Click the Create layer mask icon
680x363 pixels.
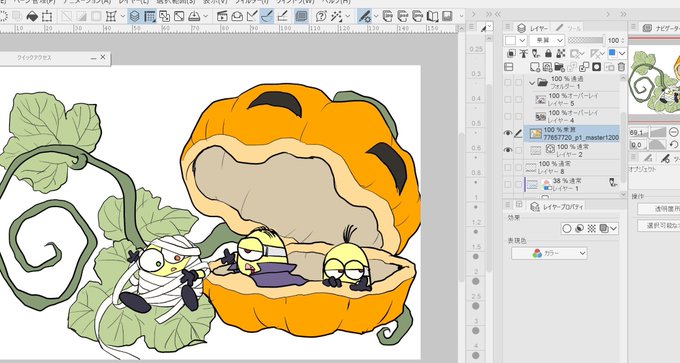pos(597,67)
